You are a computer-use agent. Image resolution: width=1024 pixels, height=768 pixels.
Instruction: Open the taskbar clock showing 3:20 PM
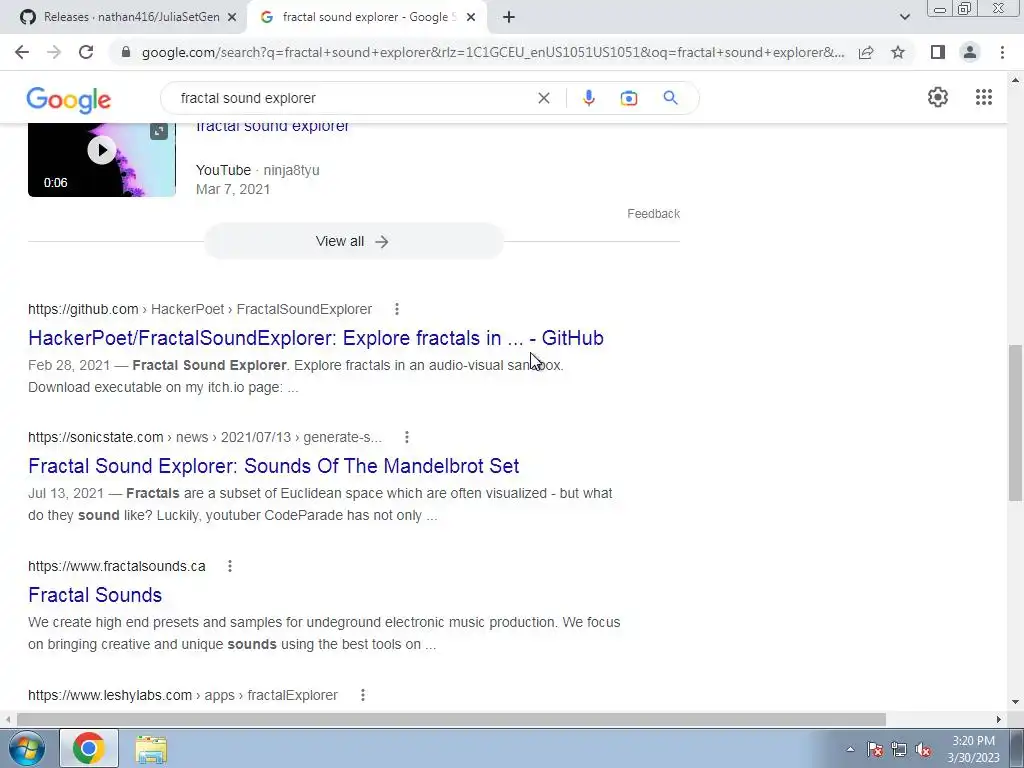pyautogui.click(x=973, y=749)
